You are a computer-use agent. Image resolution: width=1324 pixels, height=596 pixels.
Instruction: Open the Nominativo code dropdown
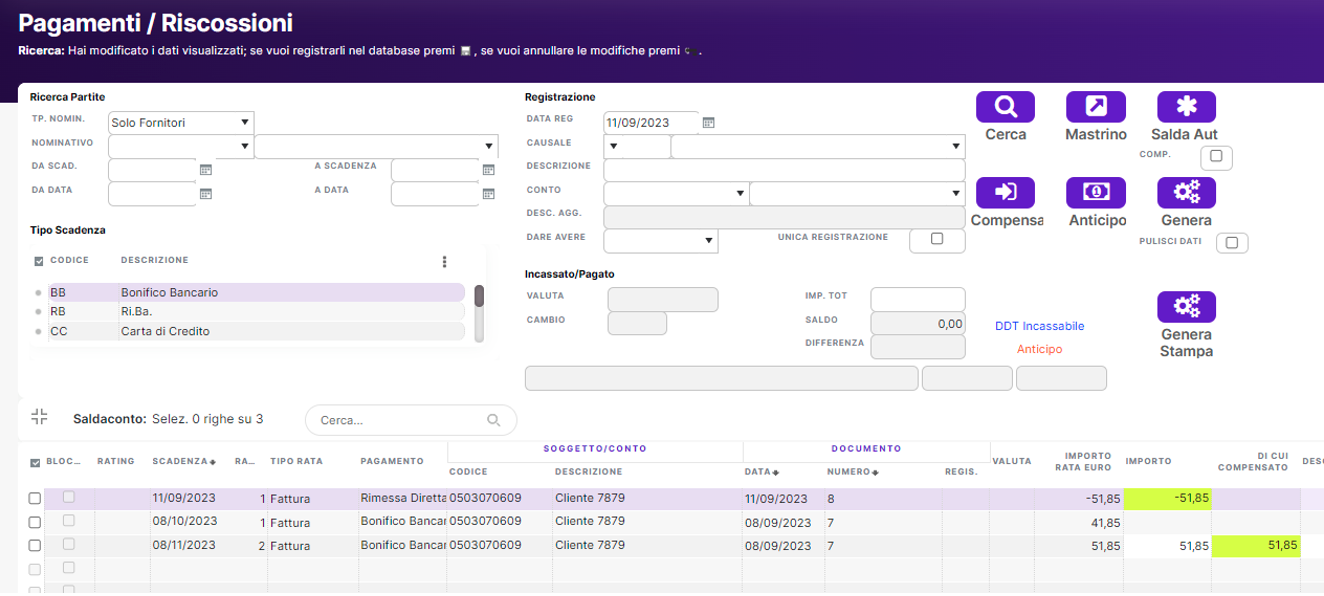pyautogui.click(x=245, y=147)
